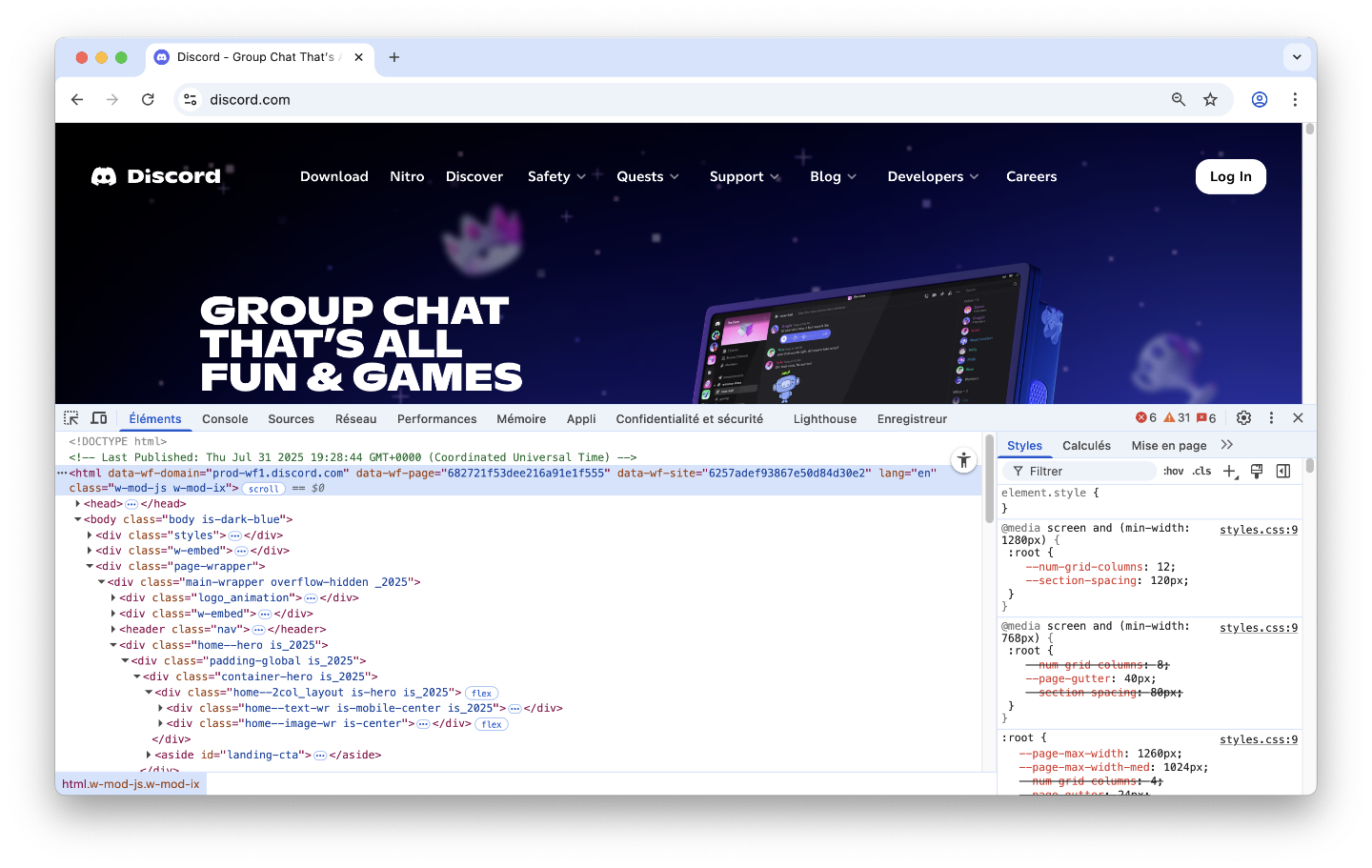Toggle the device toolbar icon
The height and width of the screenshot is (868, 1372).
(98, 418)
